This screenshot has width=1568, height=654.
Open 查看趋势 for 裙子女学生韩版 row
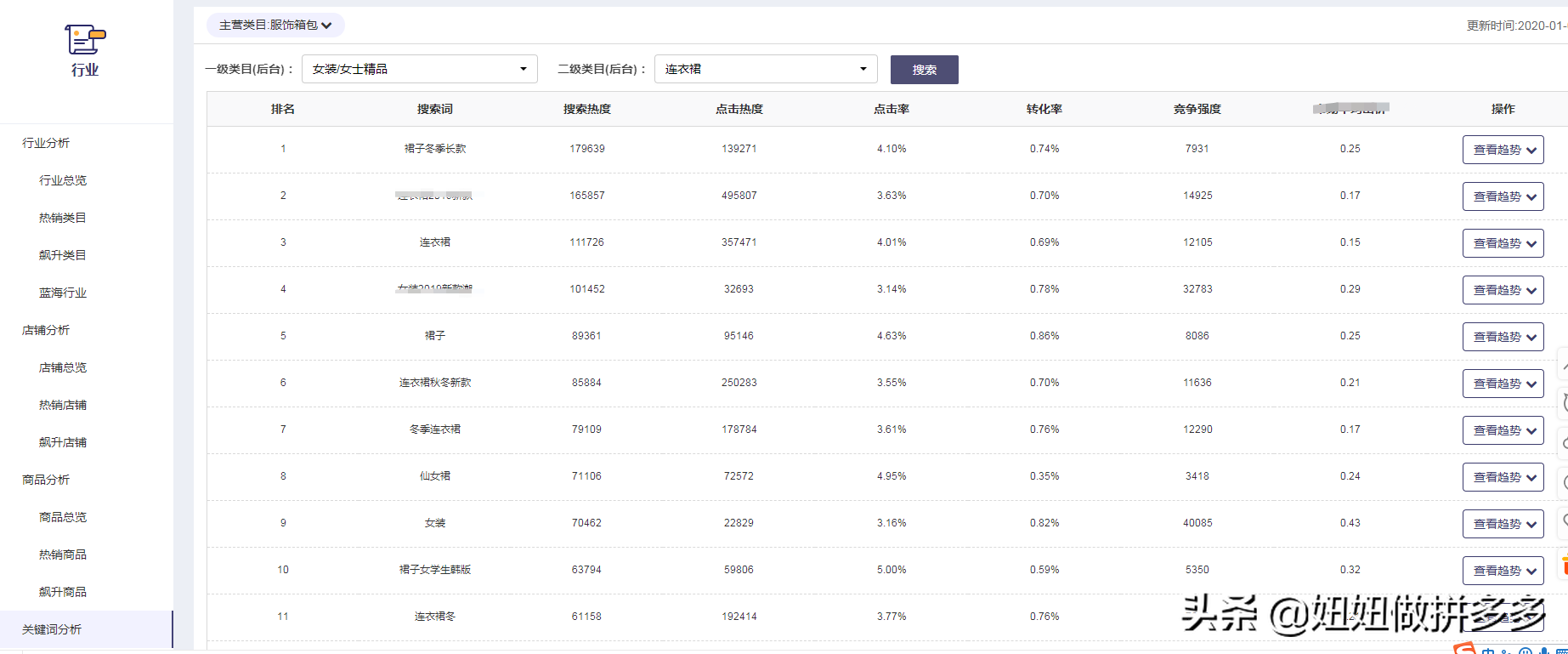click(1503, 571)
